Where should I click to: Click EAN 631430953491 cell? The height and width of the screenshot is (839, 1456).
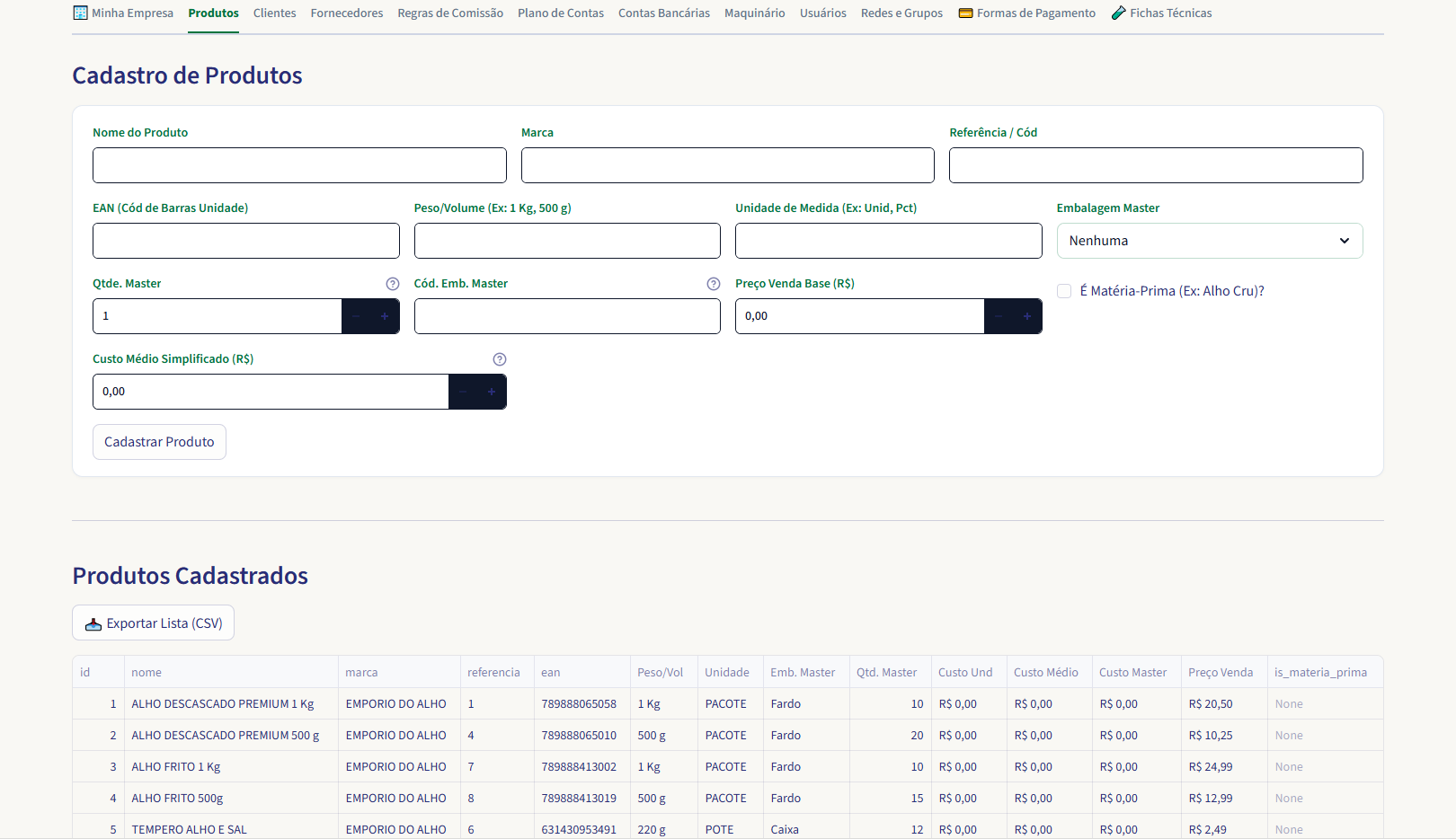tap(582, 828)
